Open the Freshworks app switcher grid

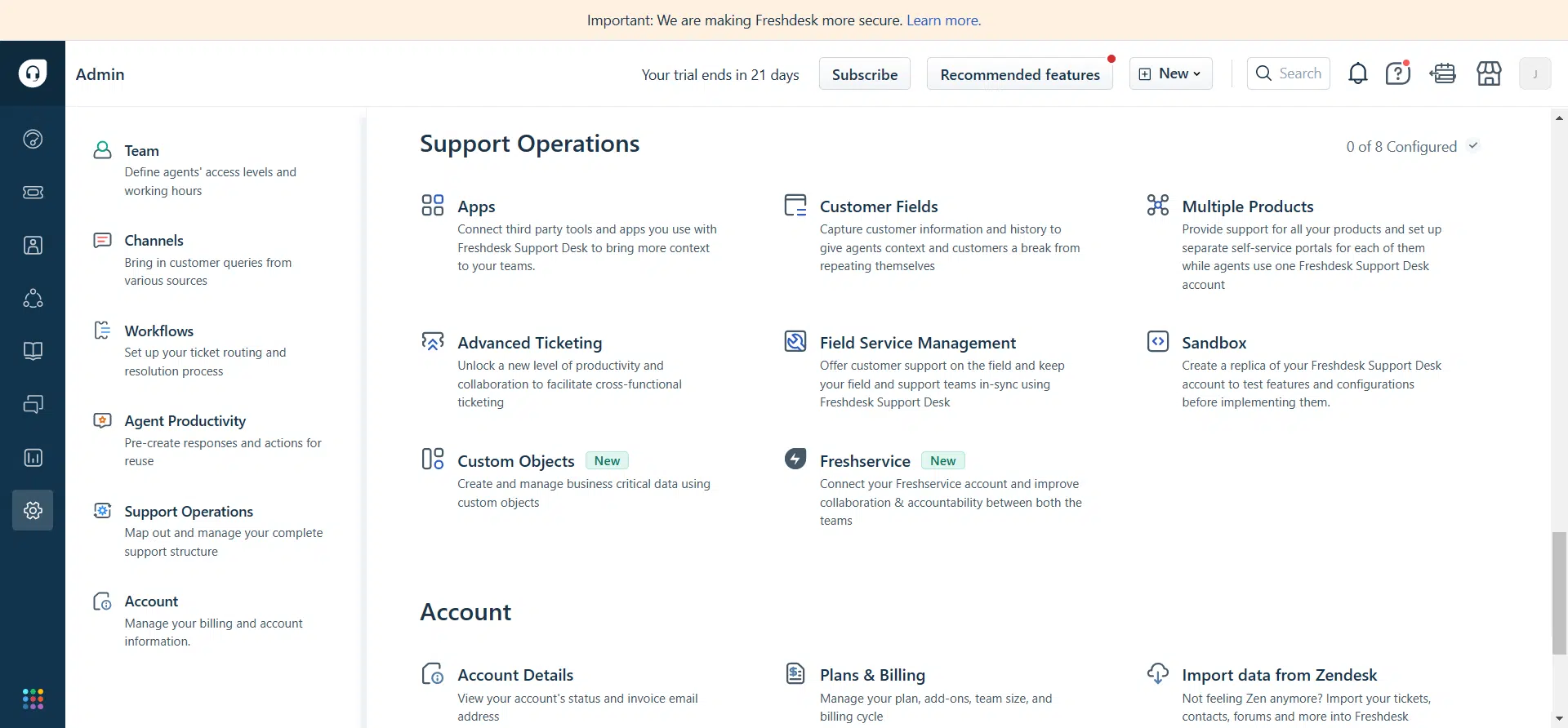33,699
